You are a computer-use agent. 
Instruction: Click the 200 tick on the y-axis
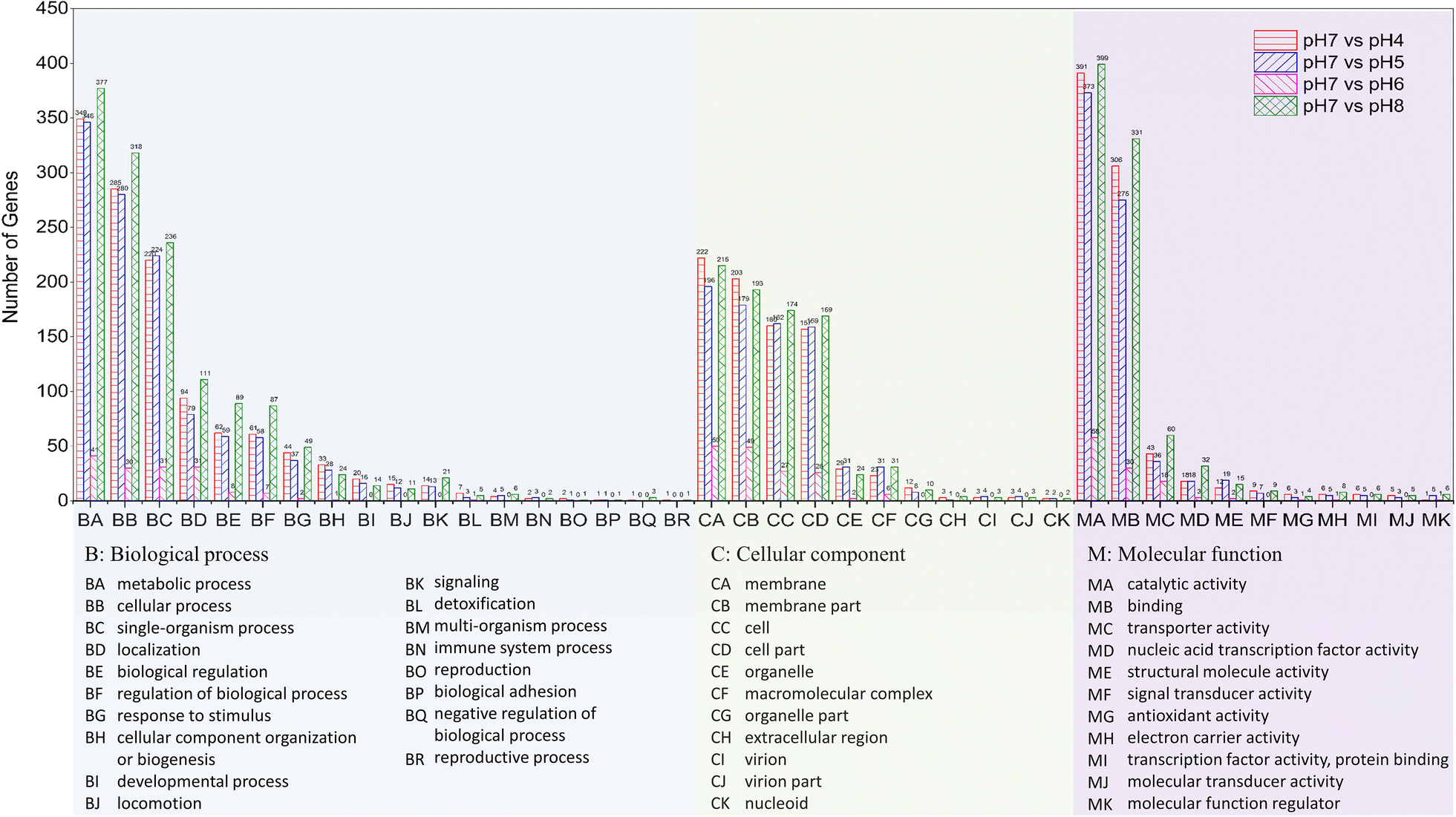click(x=51, y=282)
